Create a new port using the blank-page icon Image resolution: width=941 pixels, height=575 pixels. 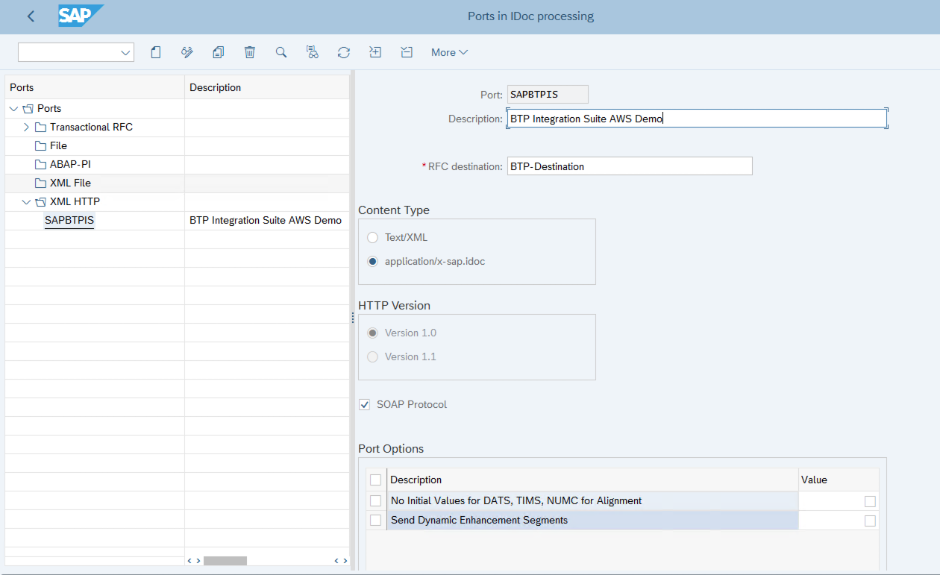(x=156, y=52)
